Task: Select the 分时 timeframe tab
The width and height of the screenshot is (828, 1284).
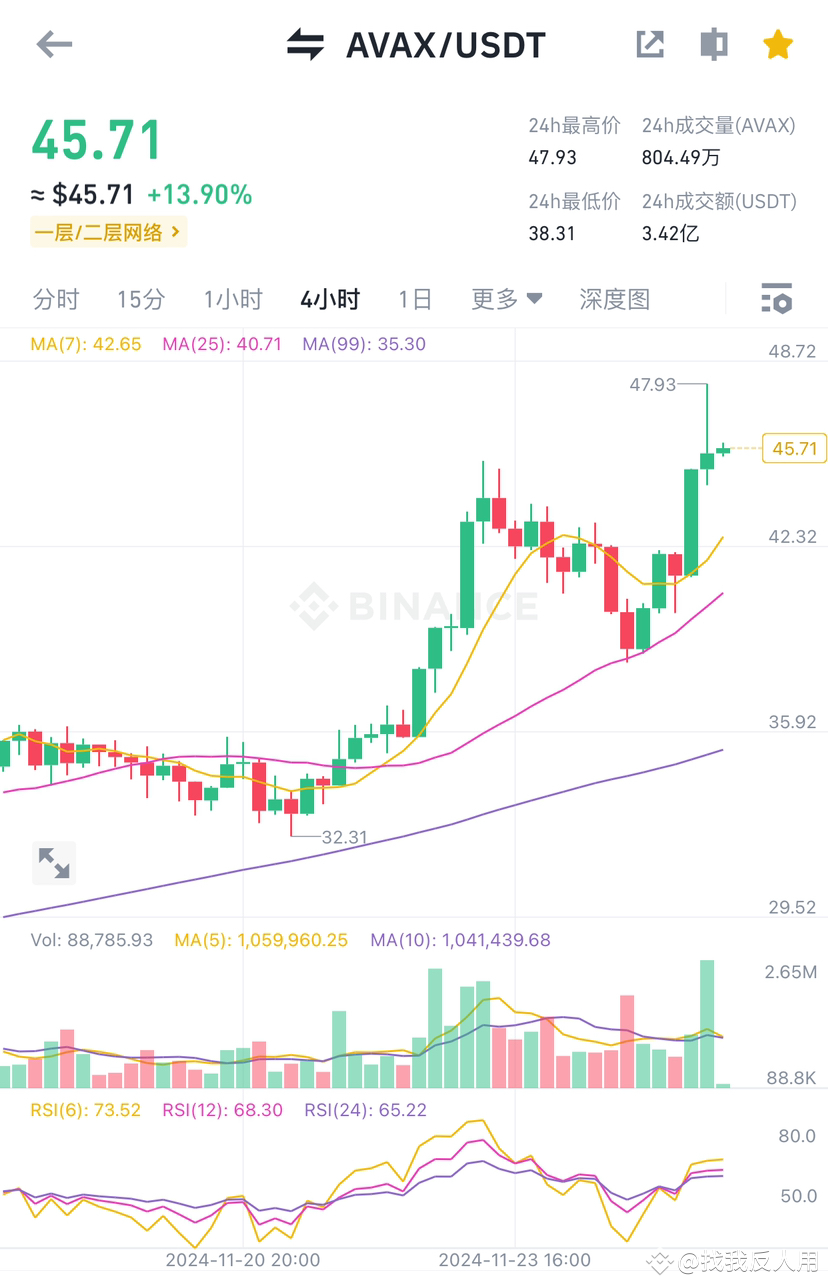Action: (x=56, y=299)
